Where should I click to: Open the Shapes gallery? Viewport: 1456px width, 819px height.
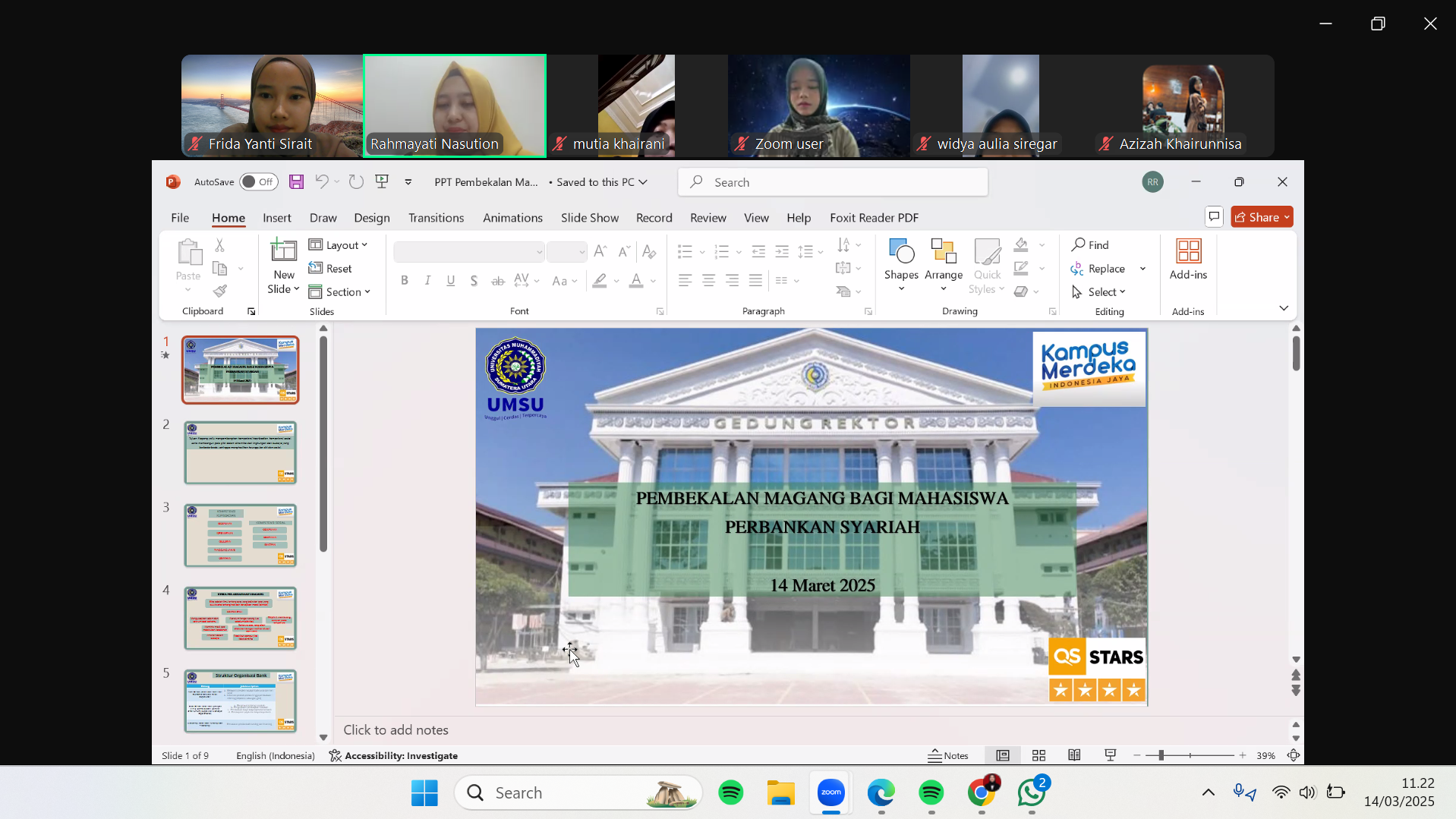pos(901,265)
